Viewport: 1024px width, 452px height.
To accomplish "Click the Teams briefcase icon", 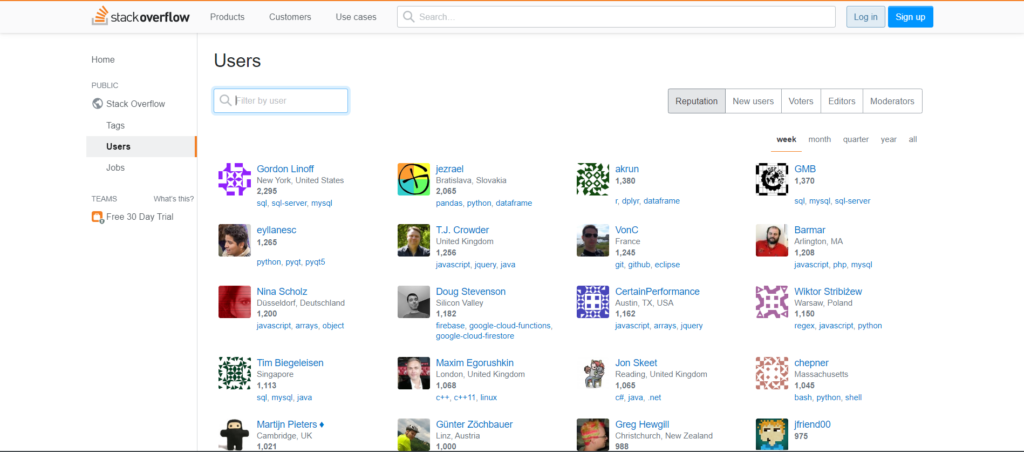I will click(x=97, y=217).
